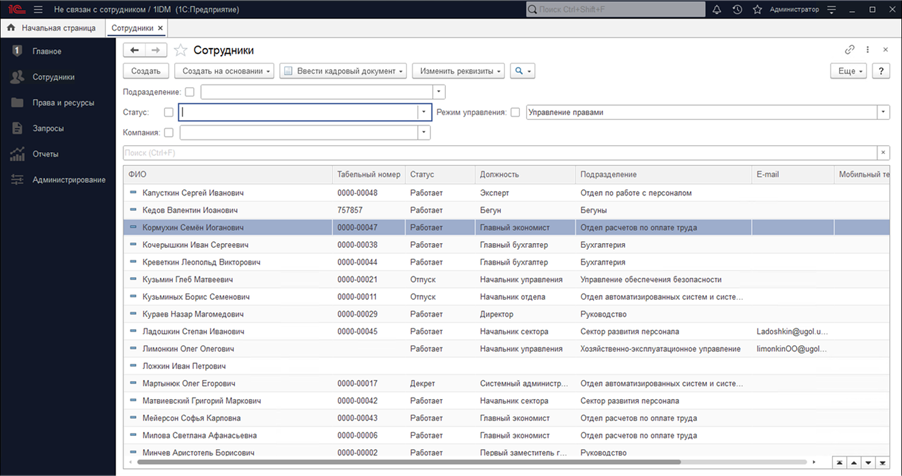Click the Создать button
Viewport: 902px width, 476px height.
(x=146, y=71)
